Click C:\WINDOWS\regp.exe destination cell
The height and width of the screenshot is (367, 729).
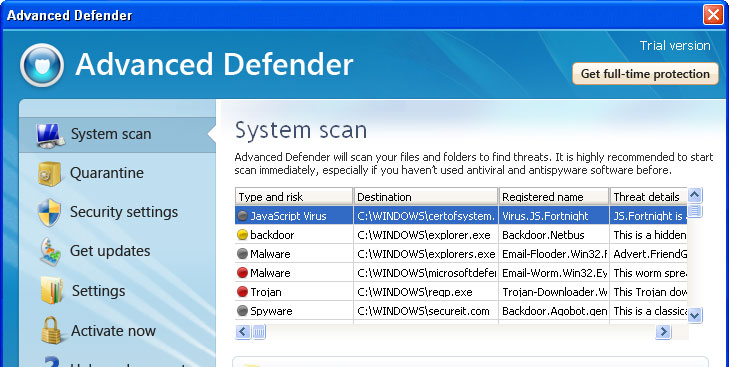click(426, 292)
